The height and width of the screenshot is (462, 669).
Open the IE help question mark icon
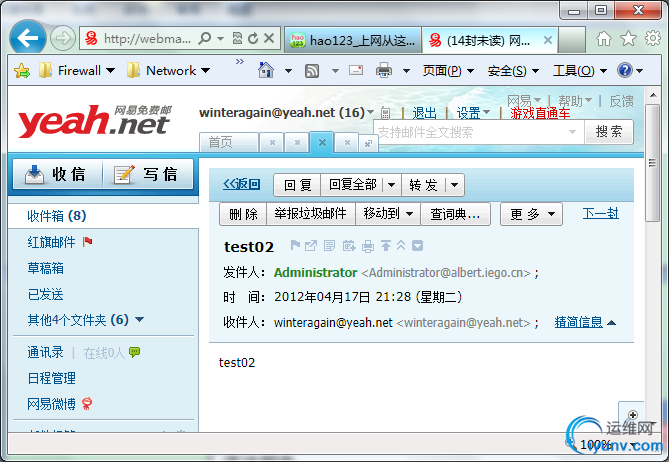(625, 70)
